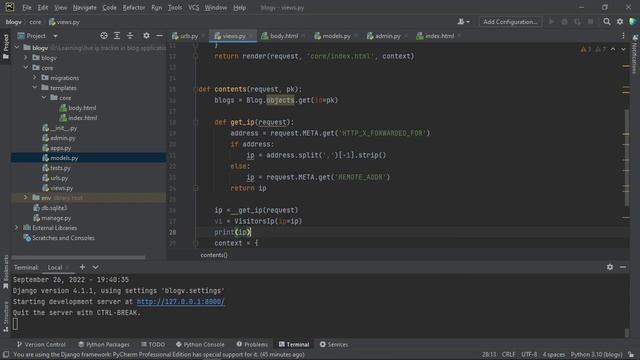The width and height of the screenshot is (640, 360).
Task: Collapse the blogv root project folder
Action: tap(17, 48)
